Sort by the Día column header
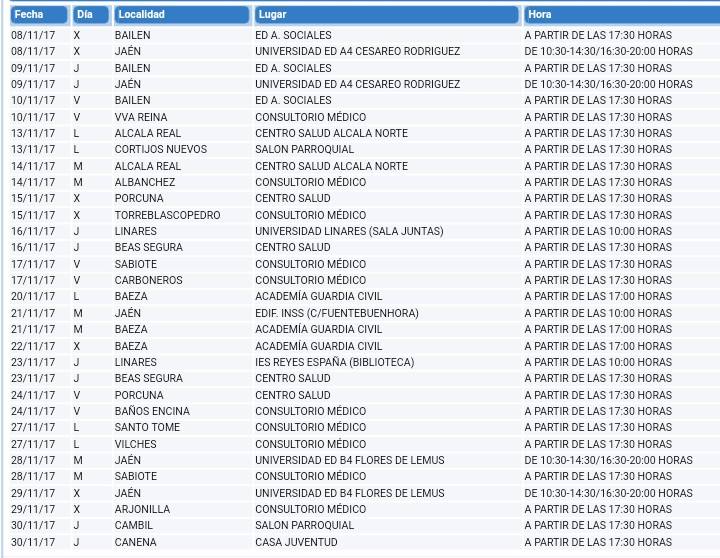The width and height of the screenshot is (720, 558). pos(91,15)
